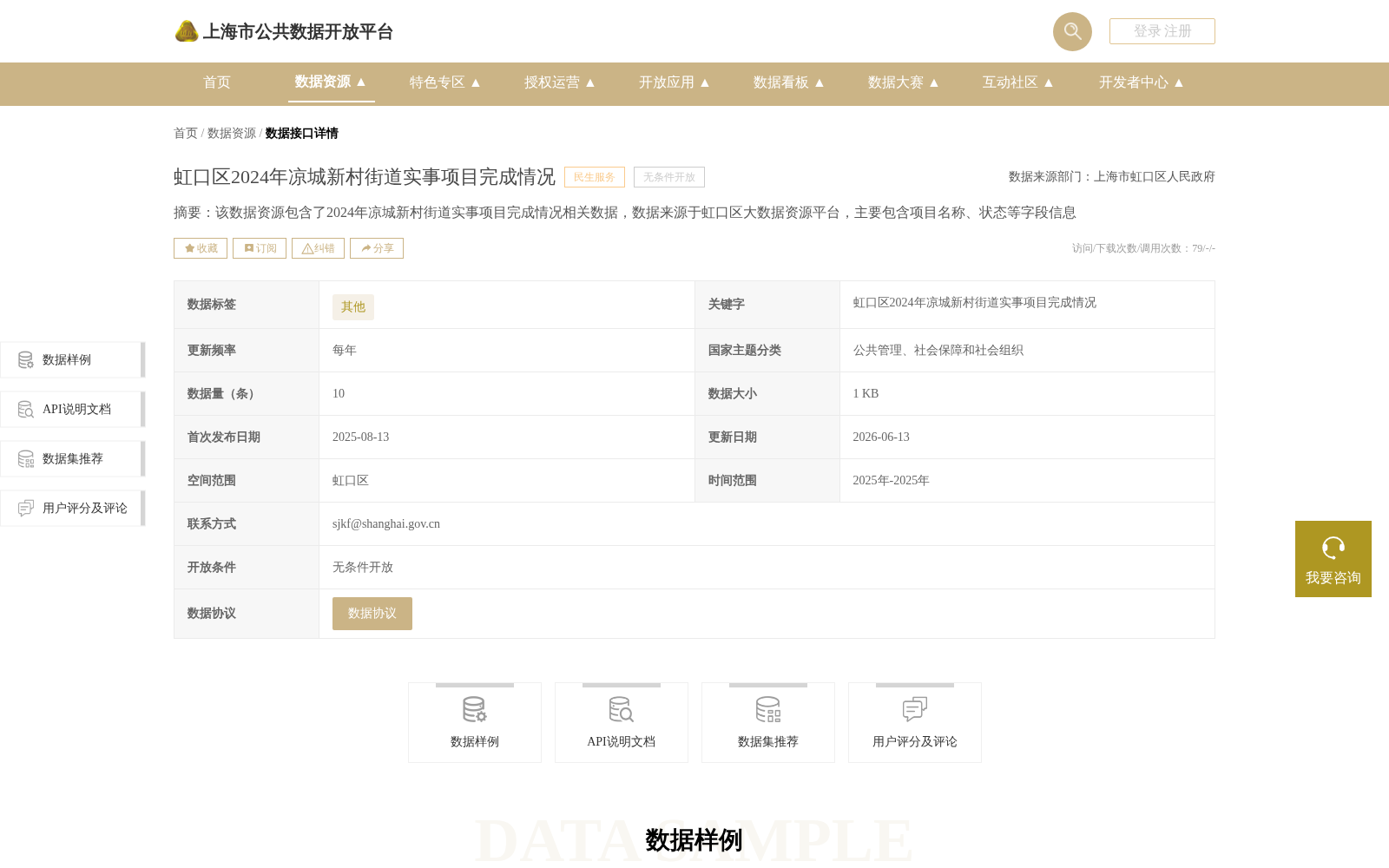The image size is (1389, 868).
Task: Select the 特色专区 nav item text
Action: pos(438,82)
